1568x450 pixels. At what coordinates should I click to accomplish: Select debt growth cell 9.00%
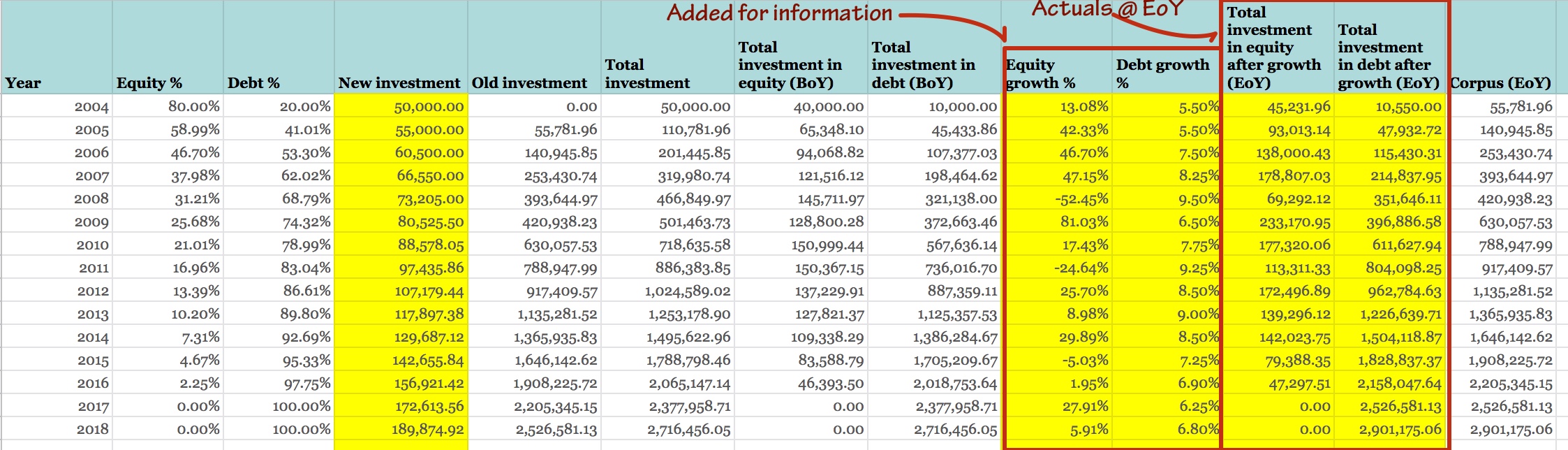pyautogui.click(x=1167, y=314)
